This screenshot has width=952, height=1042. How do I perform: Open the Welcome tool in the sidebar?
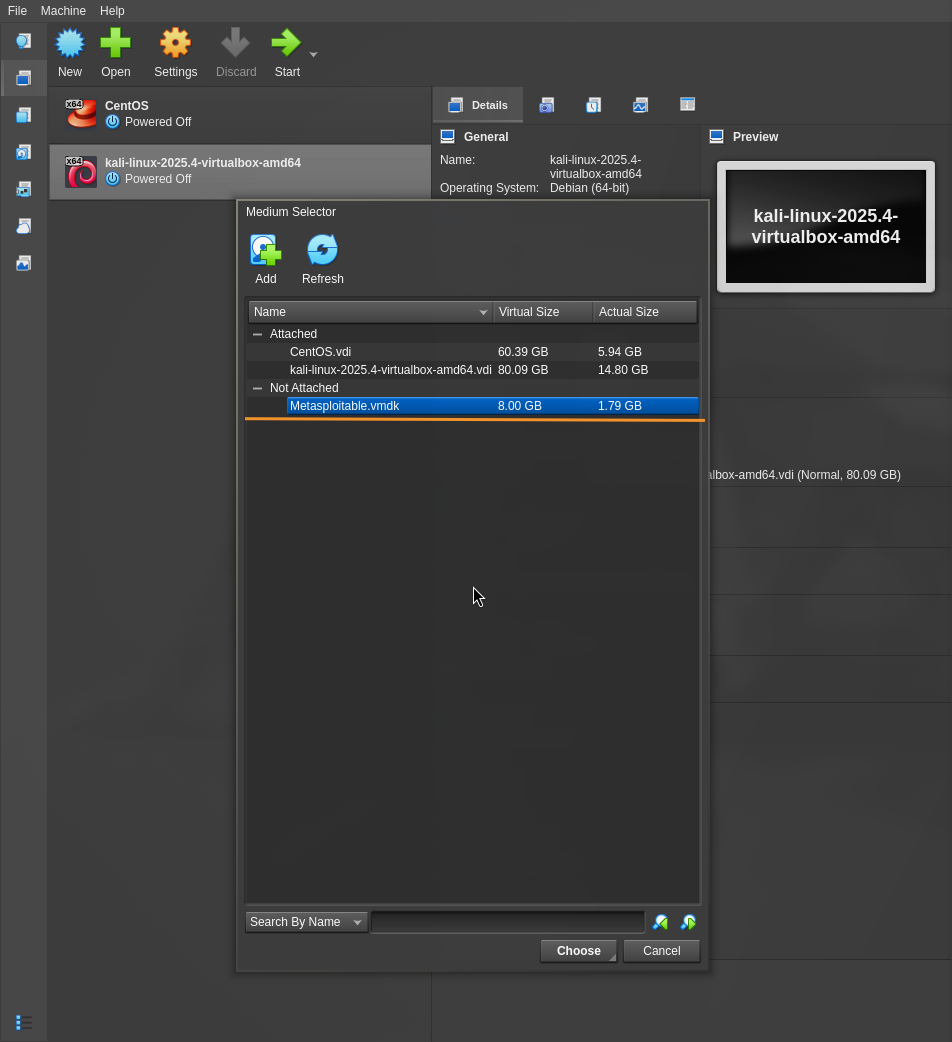[23, 41]
